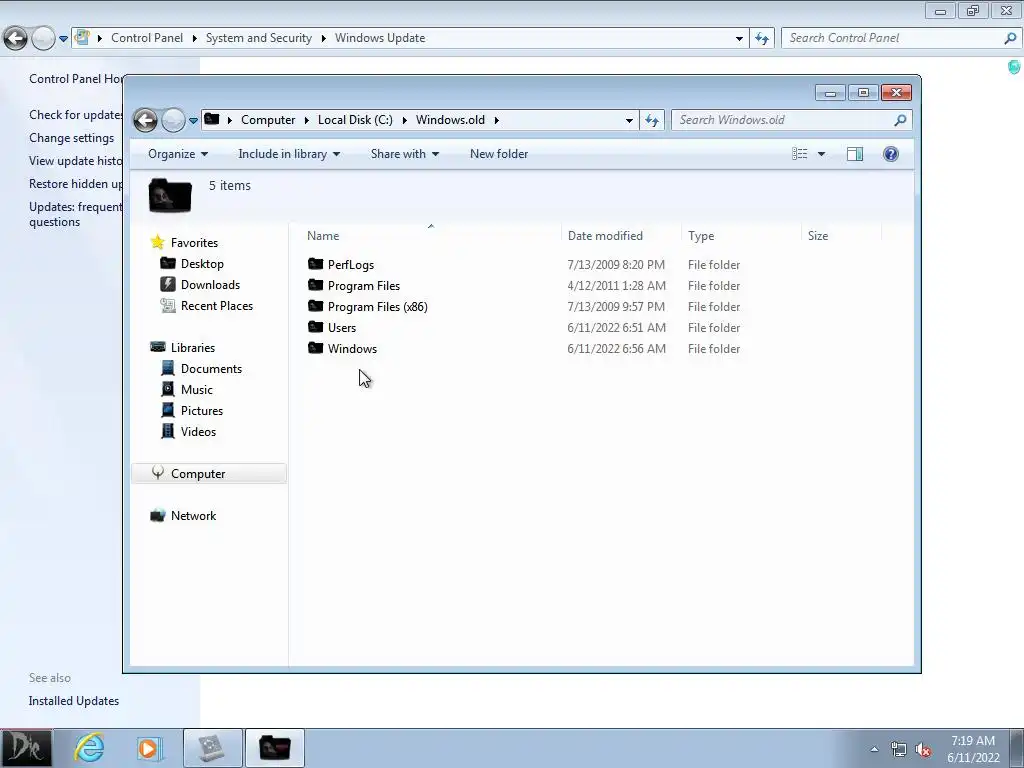Sort by Size column header
This screenshot has height=768, width=1024.
[x=818, y=236]
